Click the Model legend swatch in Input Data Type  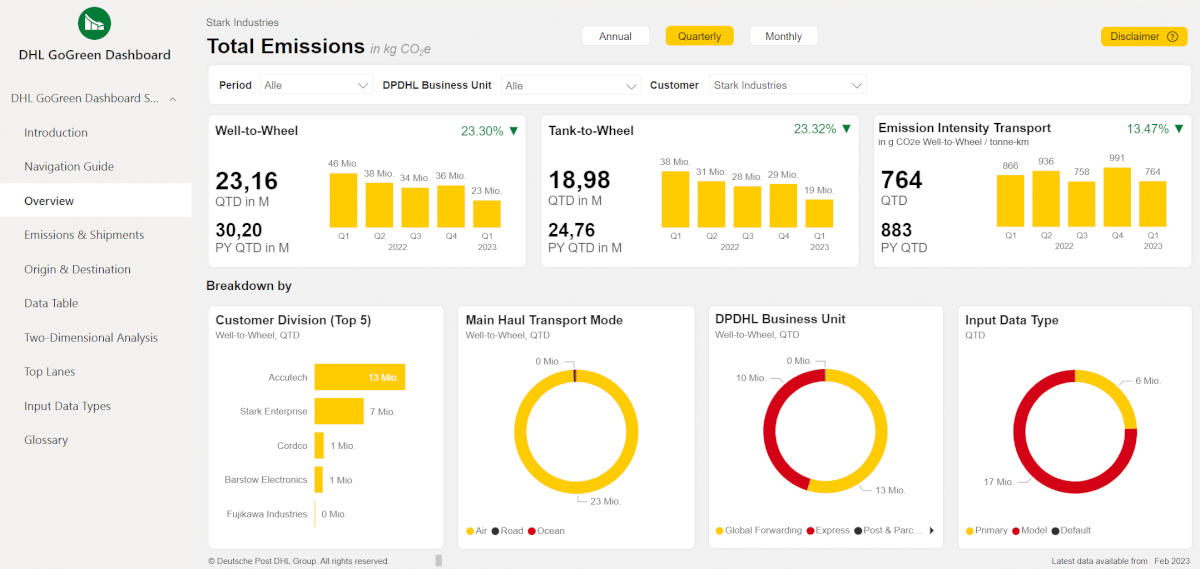[x=1016, y=531]
